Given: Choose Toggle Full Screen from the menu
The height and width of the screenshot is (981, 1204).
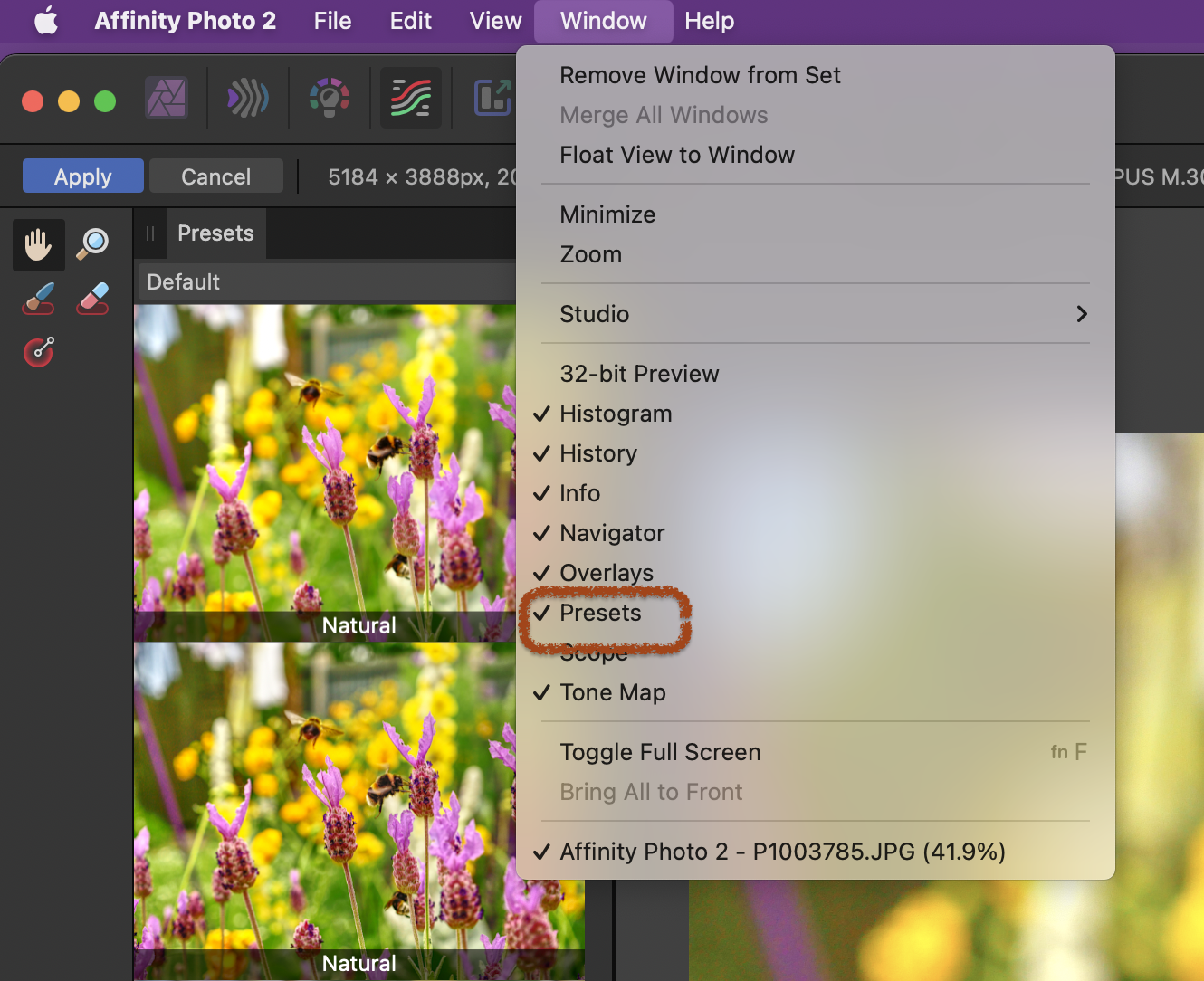Looking at the screenshot, I should point(660,752).
